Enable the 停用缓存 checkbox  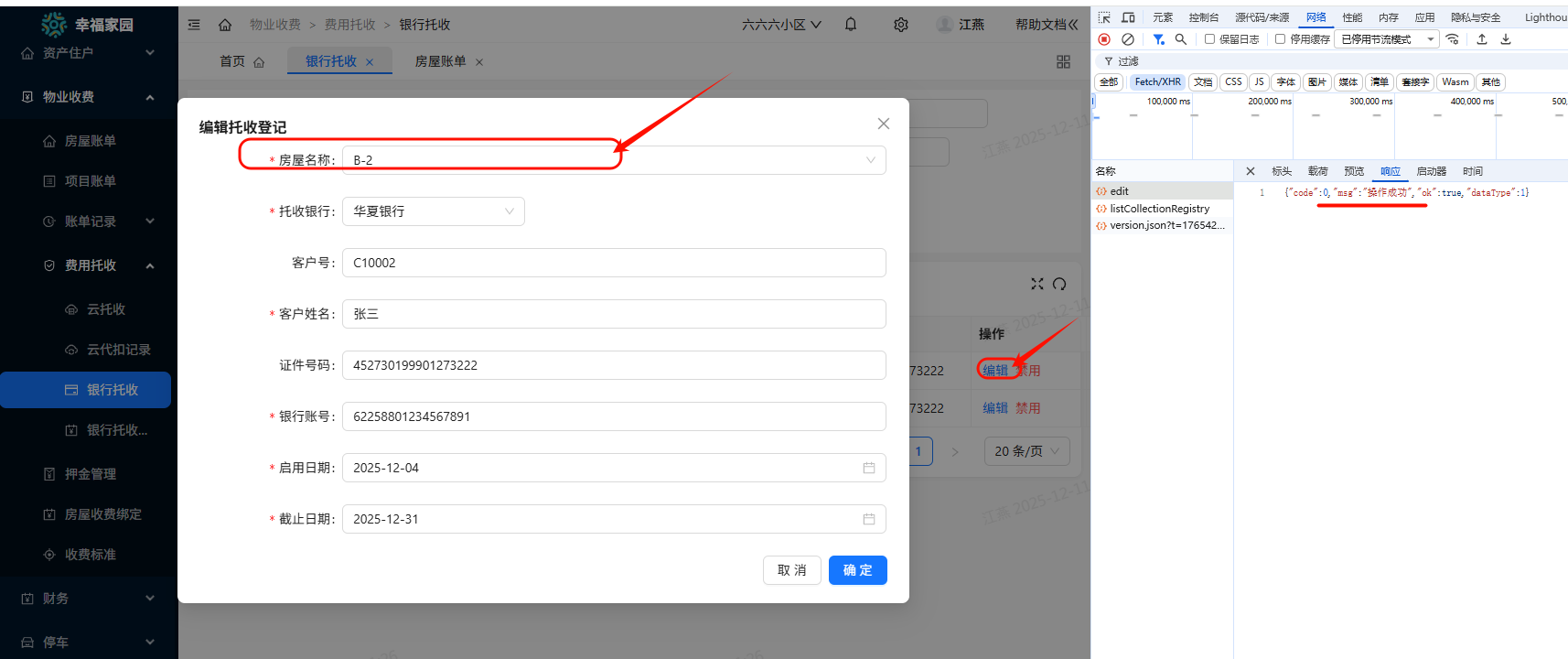[1280, 39]
